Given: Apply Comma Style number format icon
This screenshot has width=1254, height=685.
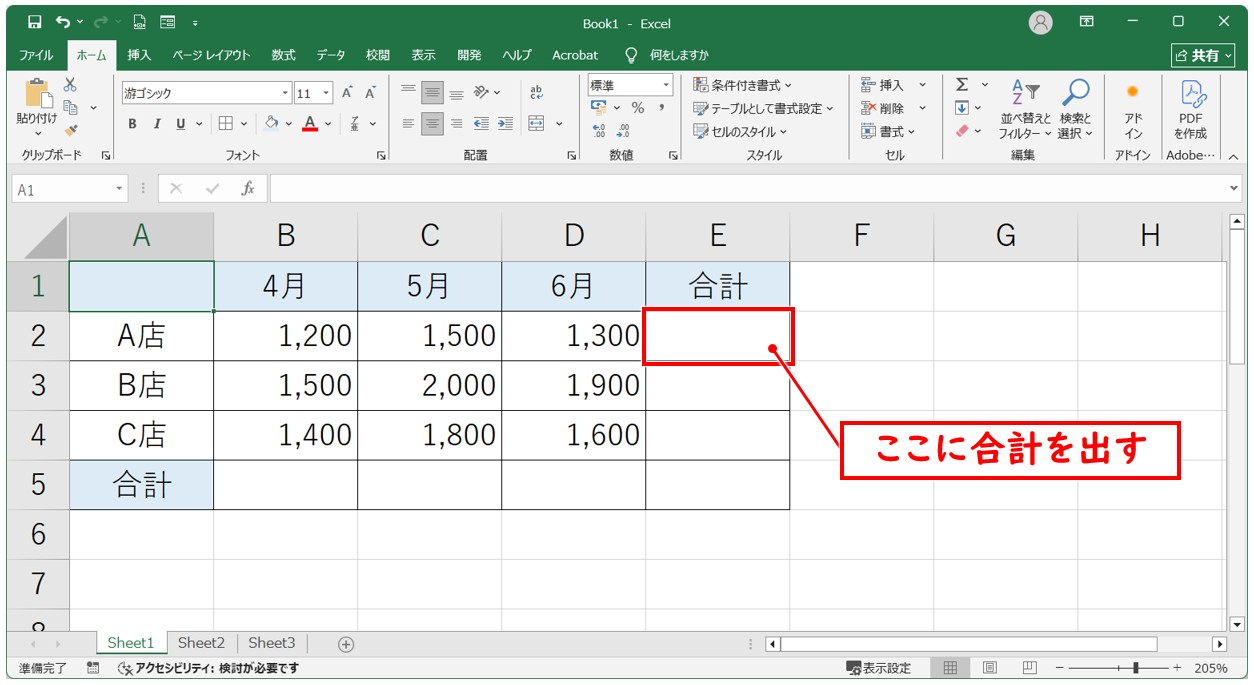Looking at the screenshot, I should (x=661, y=108).
